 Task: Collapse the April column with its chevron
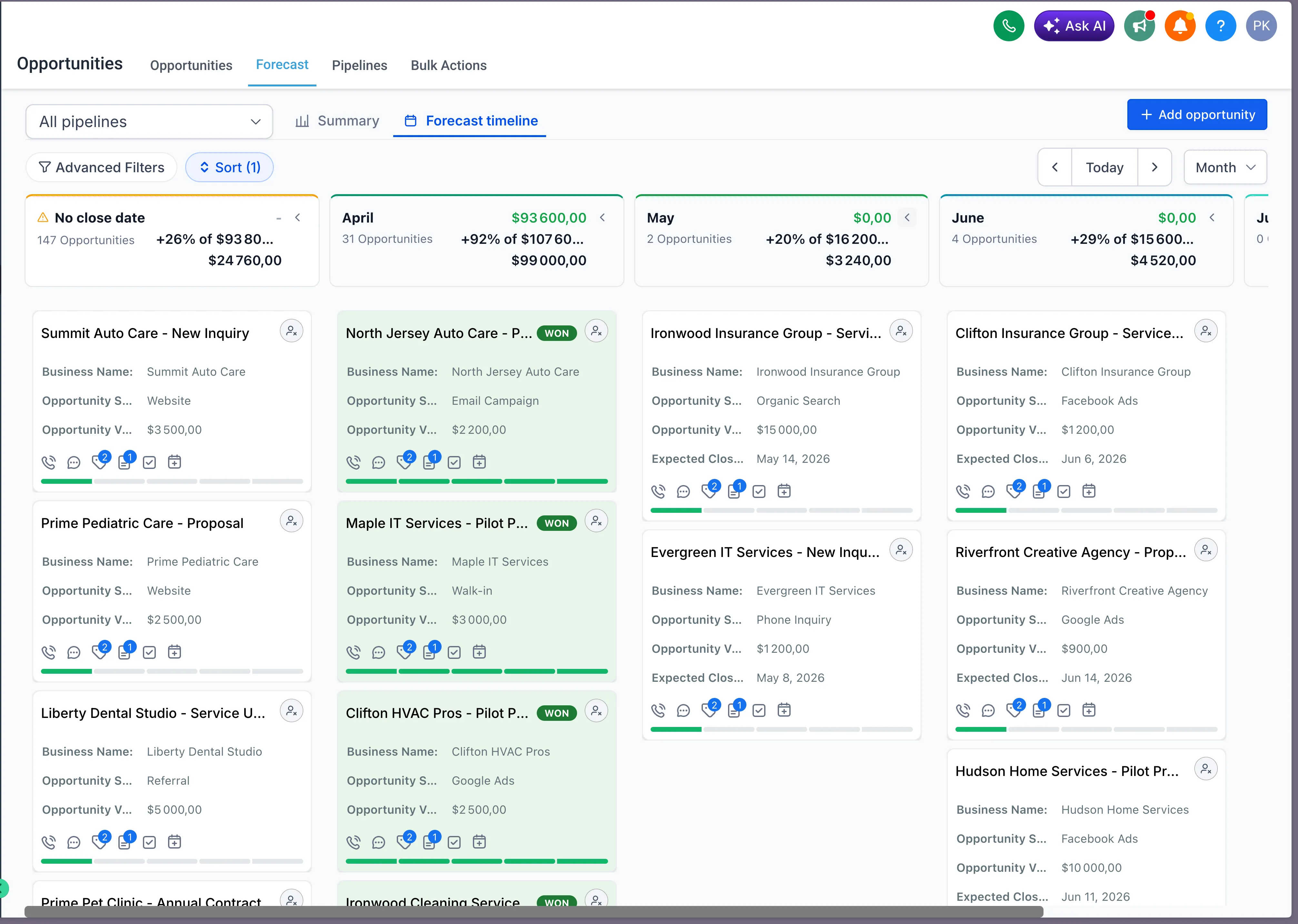coord(603,218)
